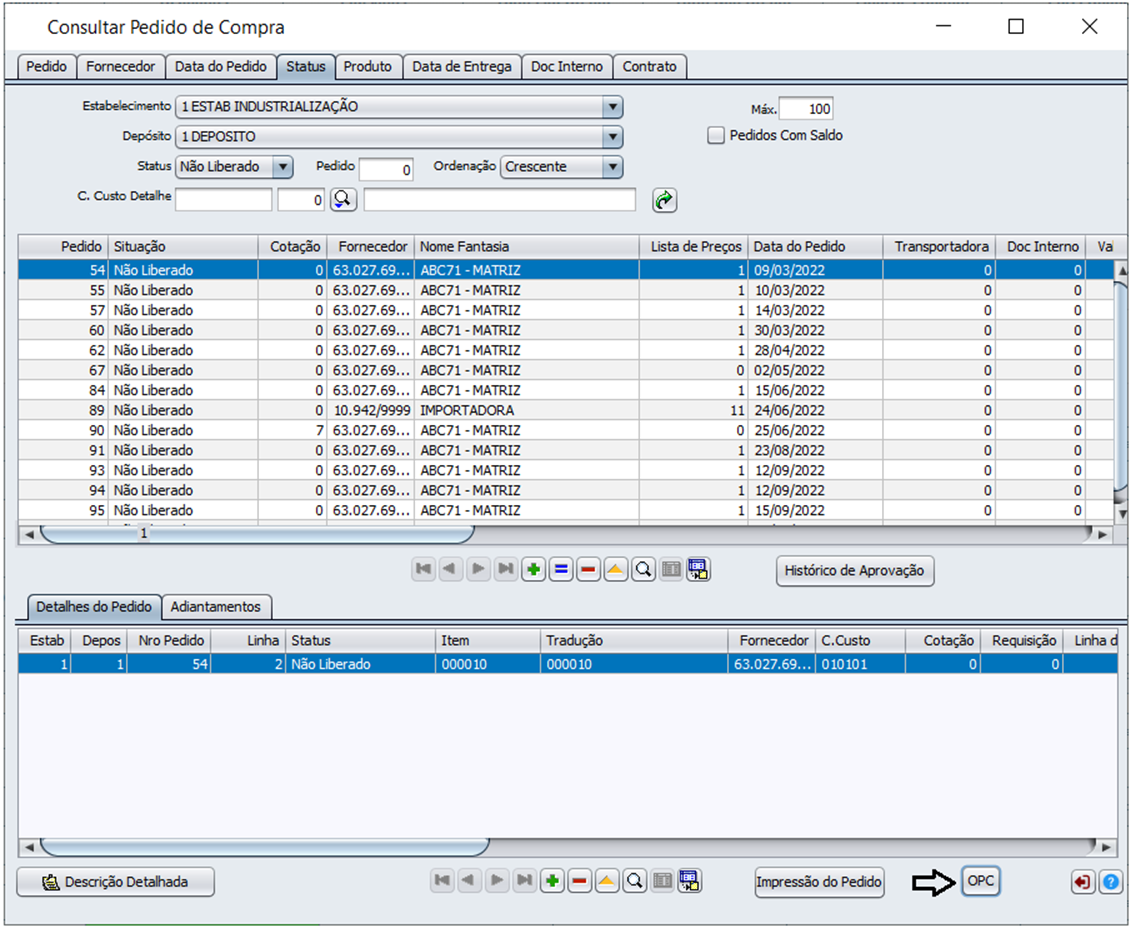Click the magnifier icon beside C. Custo Detalhe
The height and width of the screenshot is (928, 1131).
[343, 199]
